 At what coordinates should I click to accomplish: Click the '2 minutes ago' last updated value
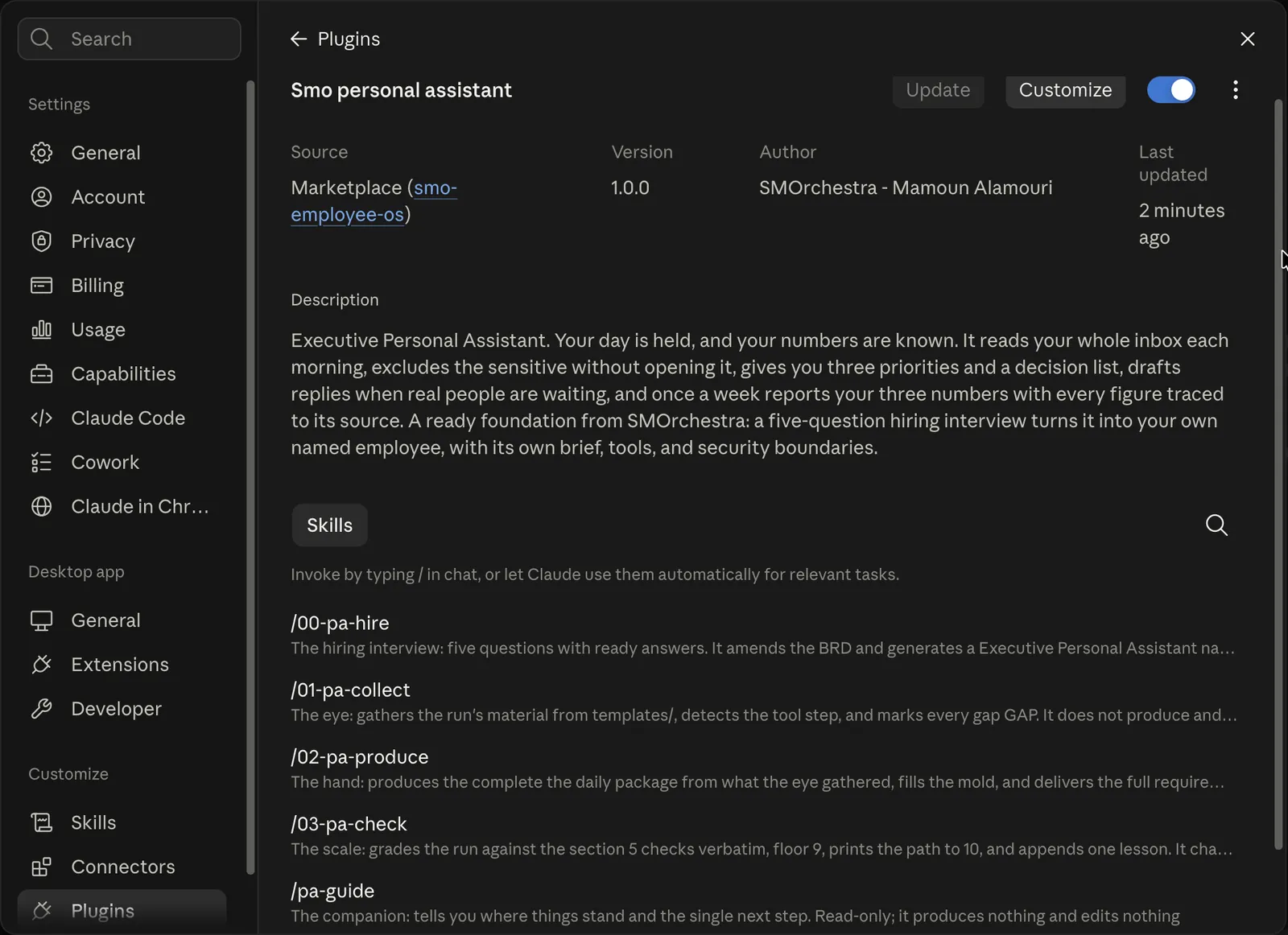1182,224
